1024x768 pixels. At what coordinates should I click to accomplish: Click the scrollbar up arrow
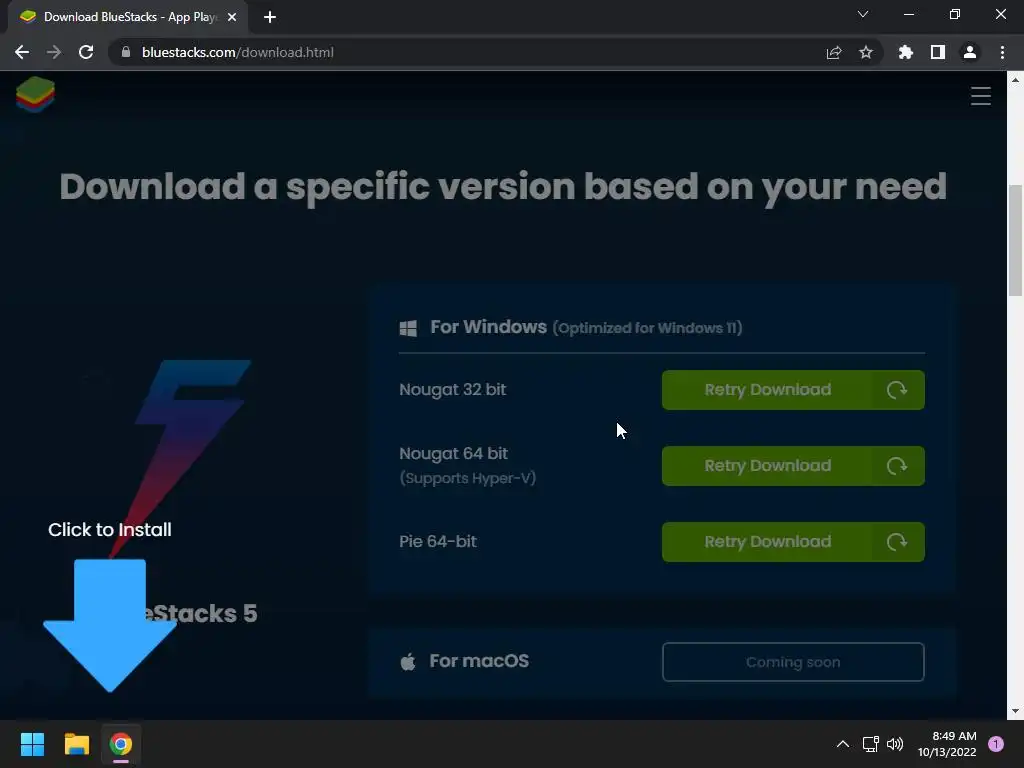pos(1015,80)
